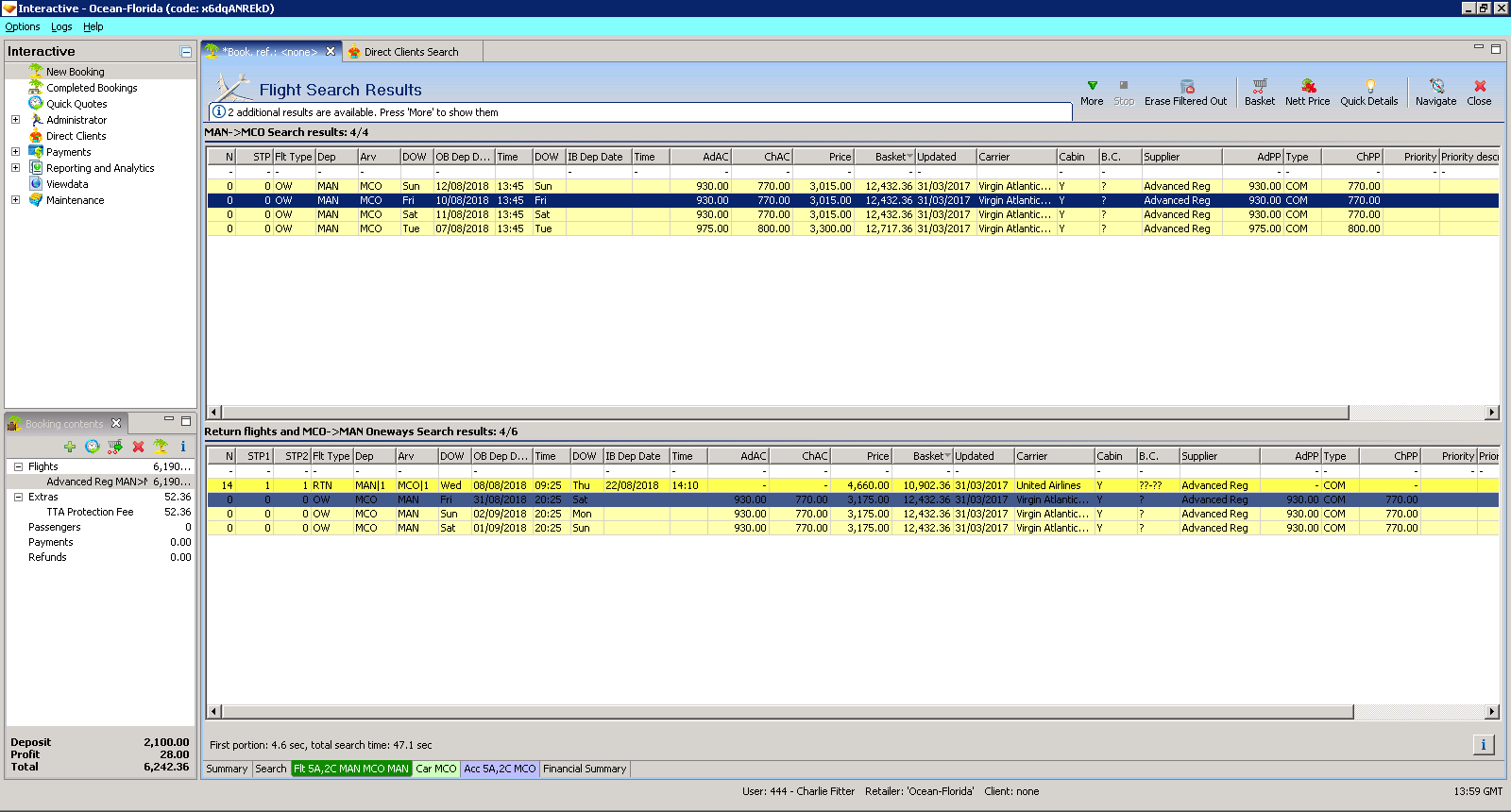Click the More results toolbar button
Viewport: 1511px width, 812px height.
pos(1092,92)
